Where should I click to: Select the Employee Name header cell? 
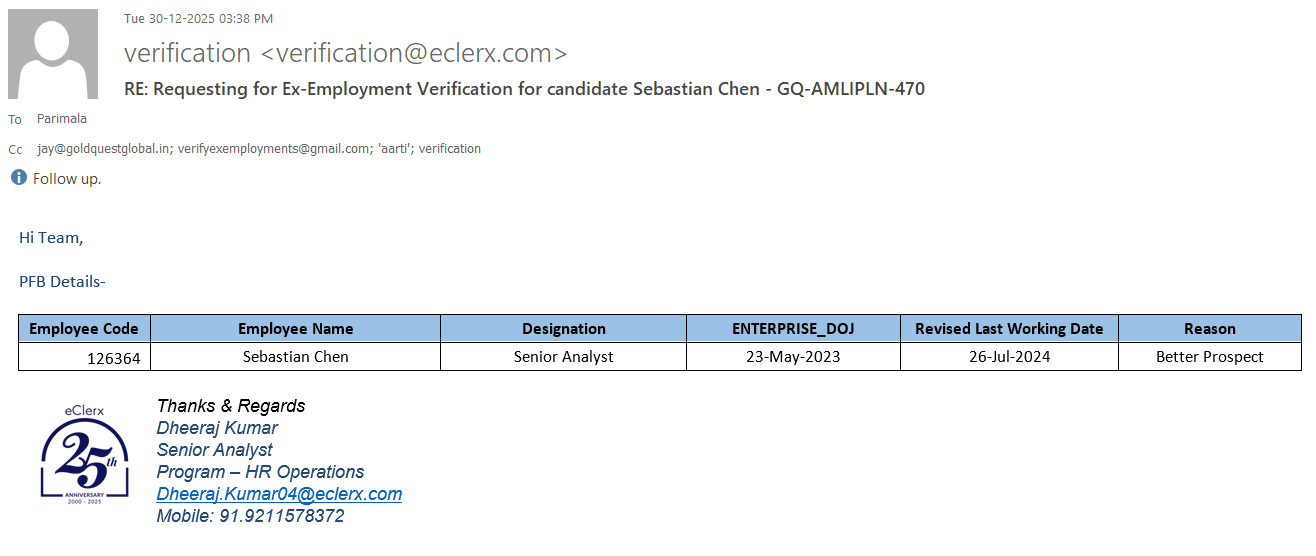coord(295,328)
